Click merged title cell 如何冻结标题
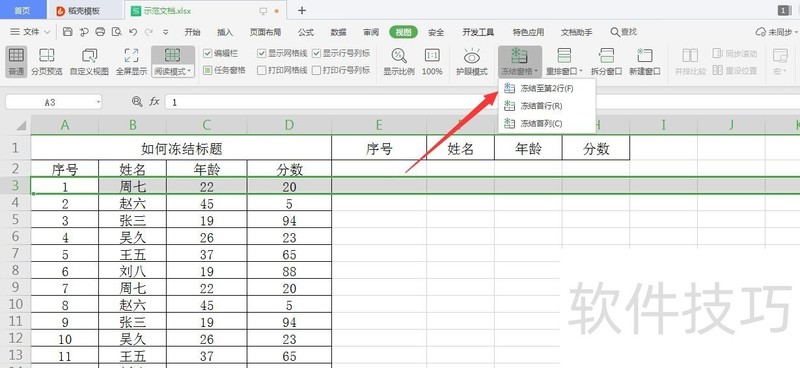This screenshot has height=368, width=800. tap(181, 148)
